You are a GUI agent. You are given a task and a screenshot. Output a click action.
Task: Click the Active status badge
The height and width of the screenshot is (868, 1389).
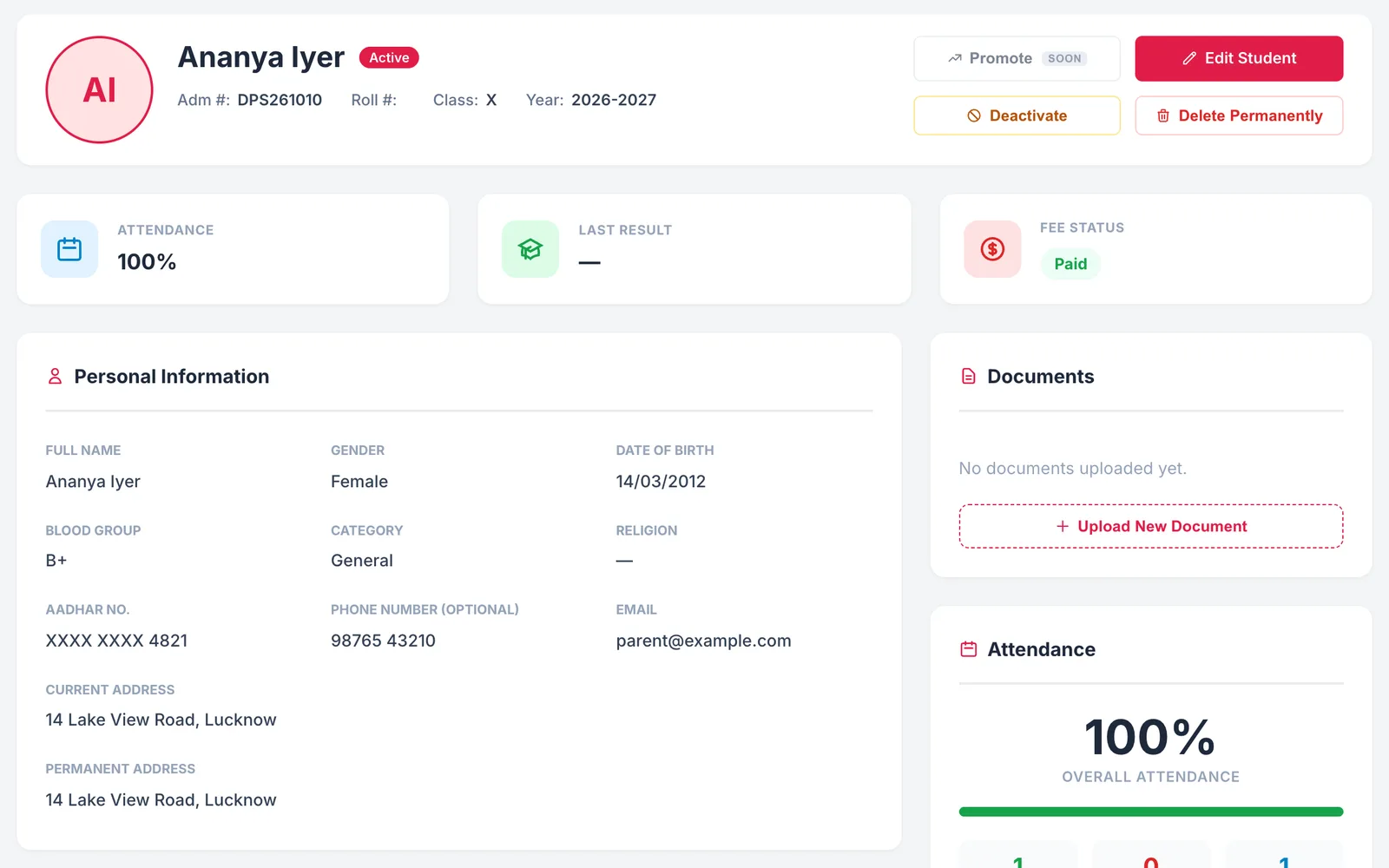[x=389, y=57]
